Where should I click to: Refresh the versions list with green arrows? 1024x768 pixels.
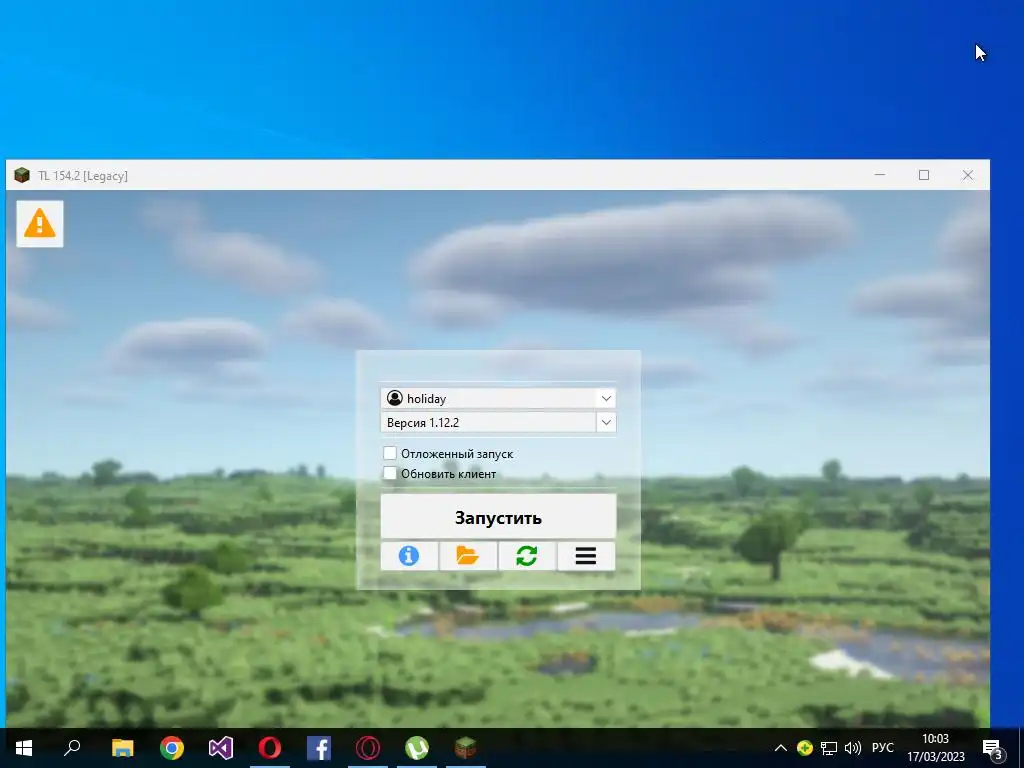point(526,556)
